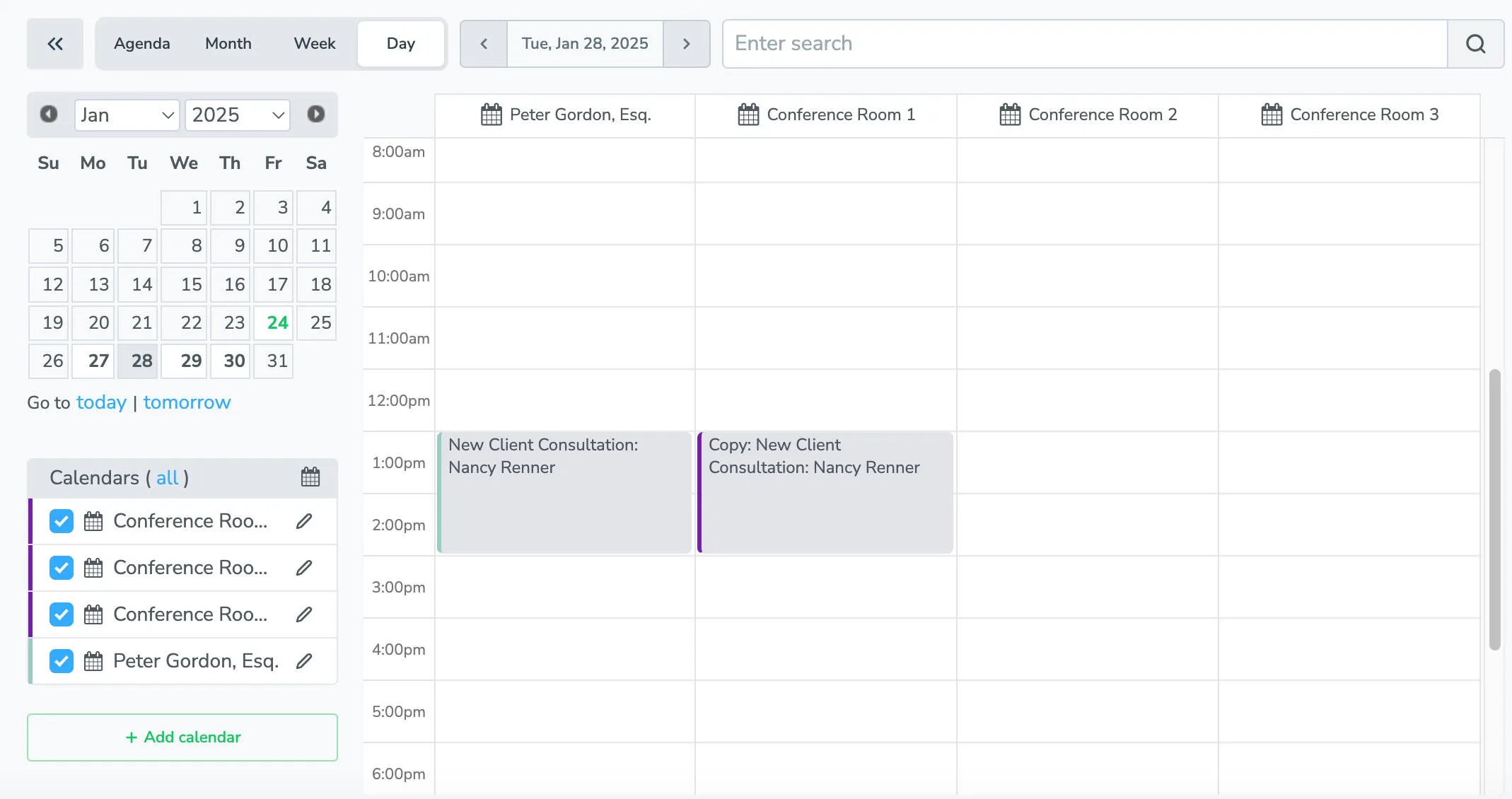Image resolution: width=1512 pixels, height=799 pixels.
Task: Open the month selector showing Jan
Action: [127, 115]
